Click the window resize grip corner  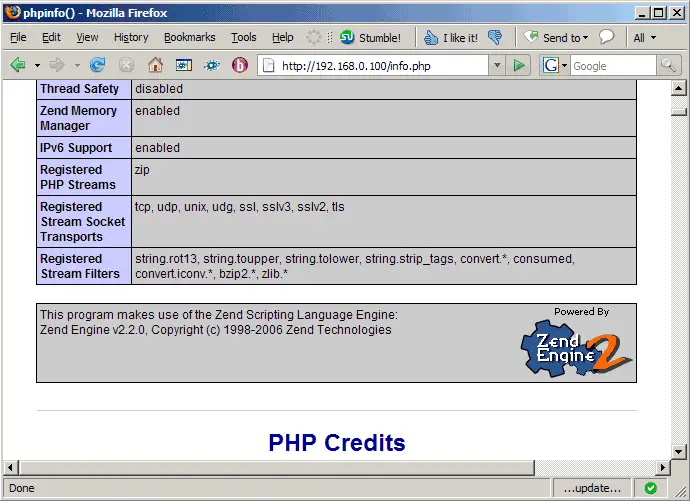coord(681,492)
